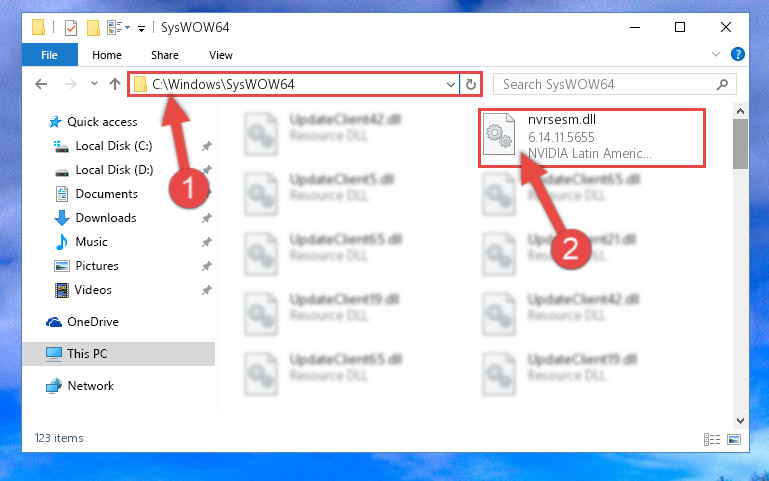Screen dimensions: 769x481
Task: Click the Up one level arrow
Action: coord(115,84)
